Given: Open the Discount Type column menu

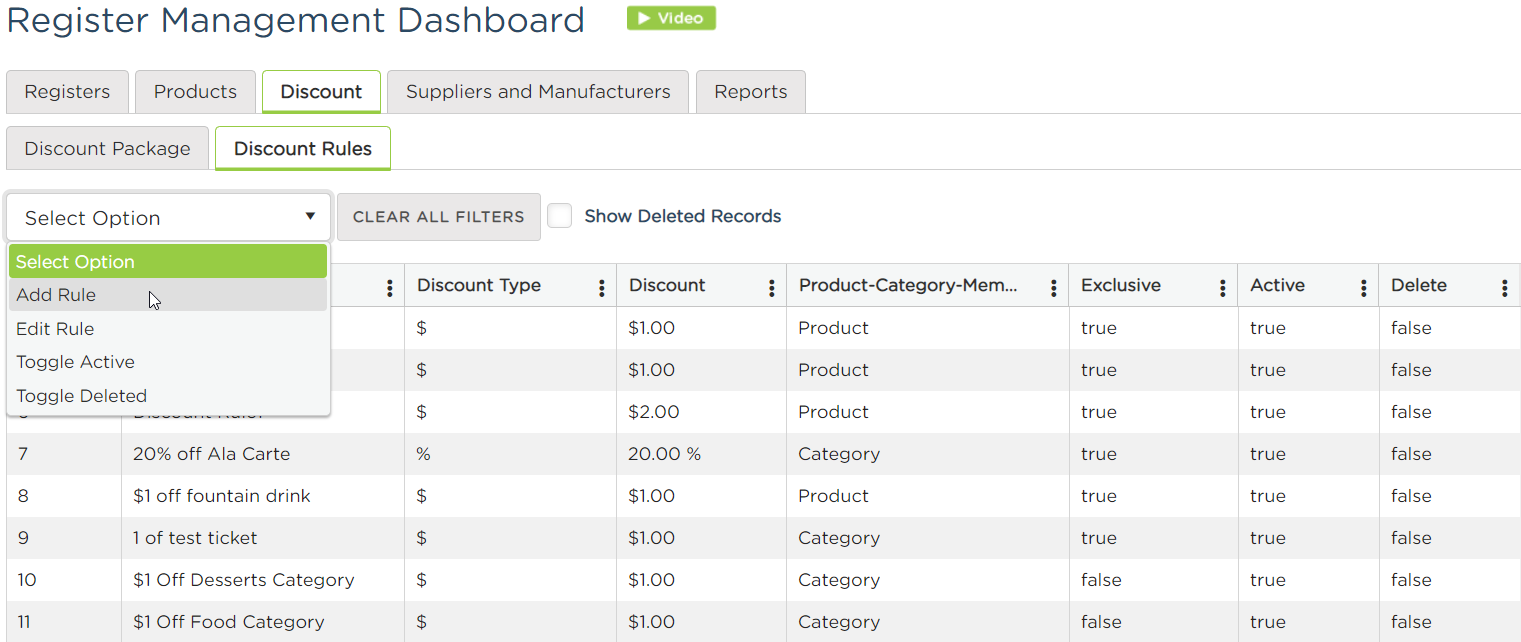Looking at the screenshot, I should 601,288.
